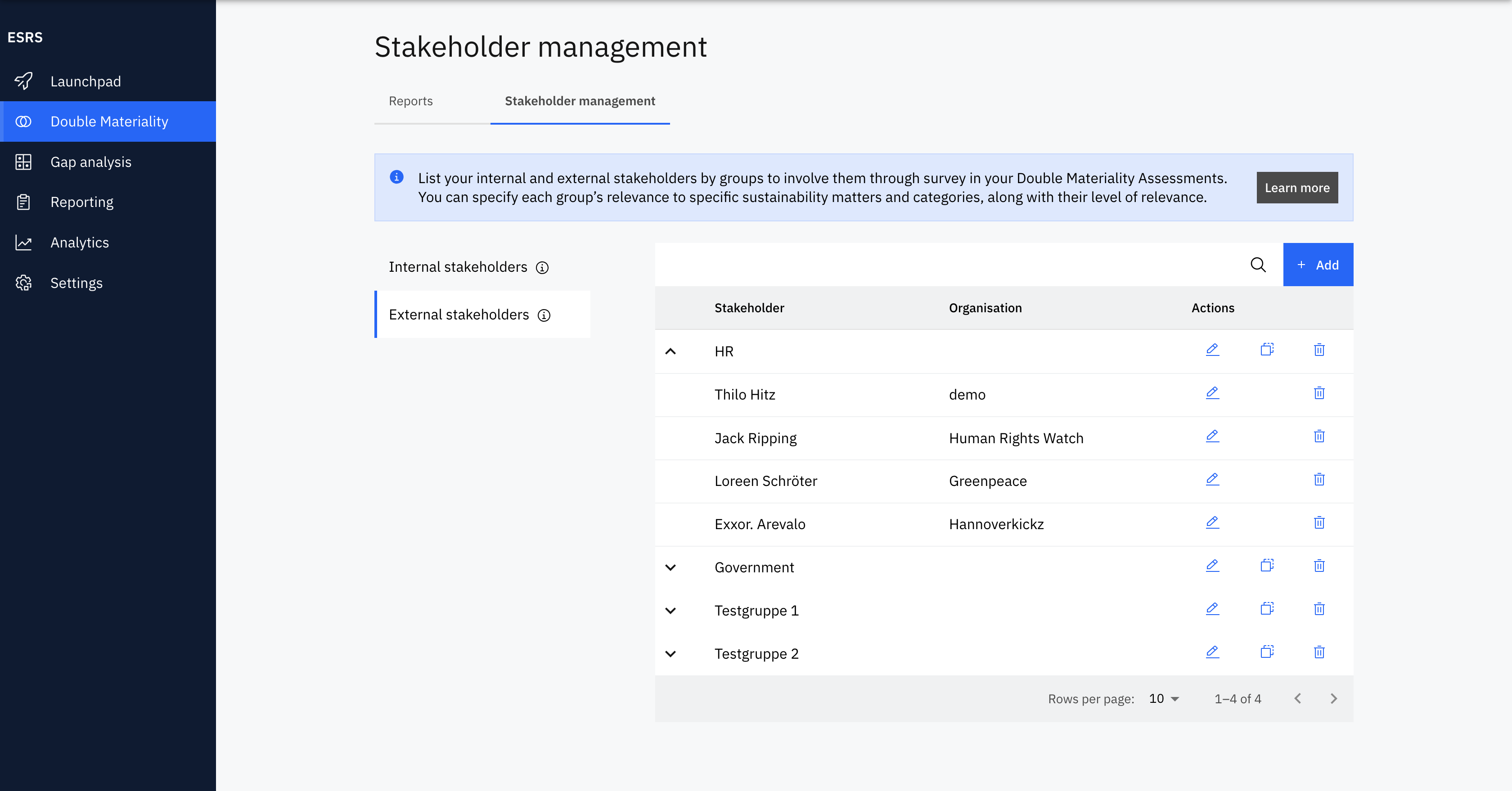Click info icon beside External stakeholders

click(x=544, y=315)
